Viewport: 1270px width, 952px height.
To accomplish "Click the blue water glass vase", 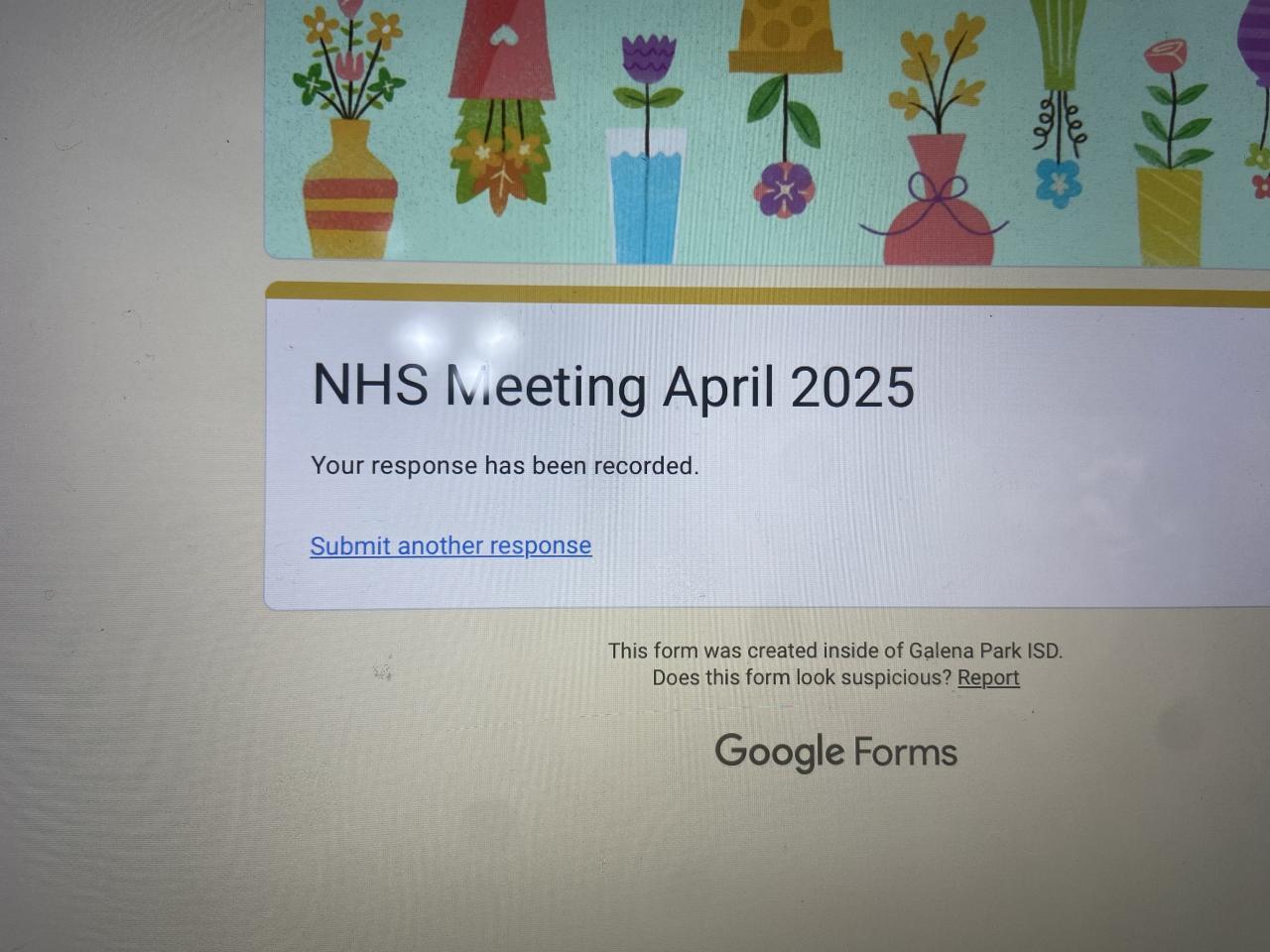I will click(645, 196).
